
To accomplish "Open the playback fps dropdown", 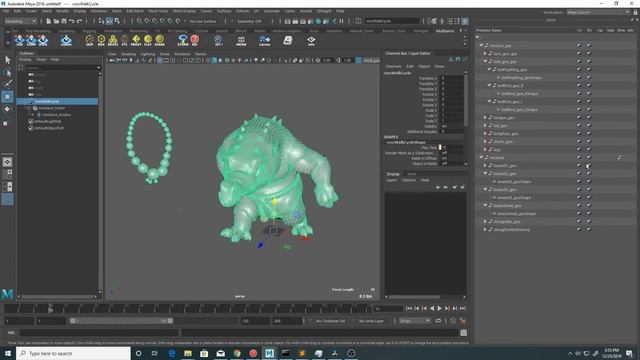I will click(x=415, y=321).
